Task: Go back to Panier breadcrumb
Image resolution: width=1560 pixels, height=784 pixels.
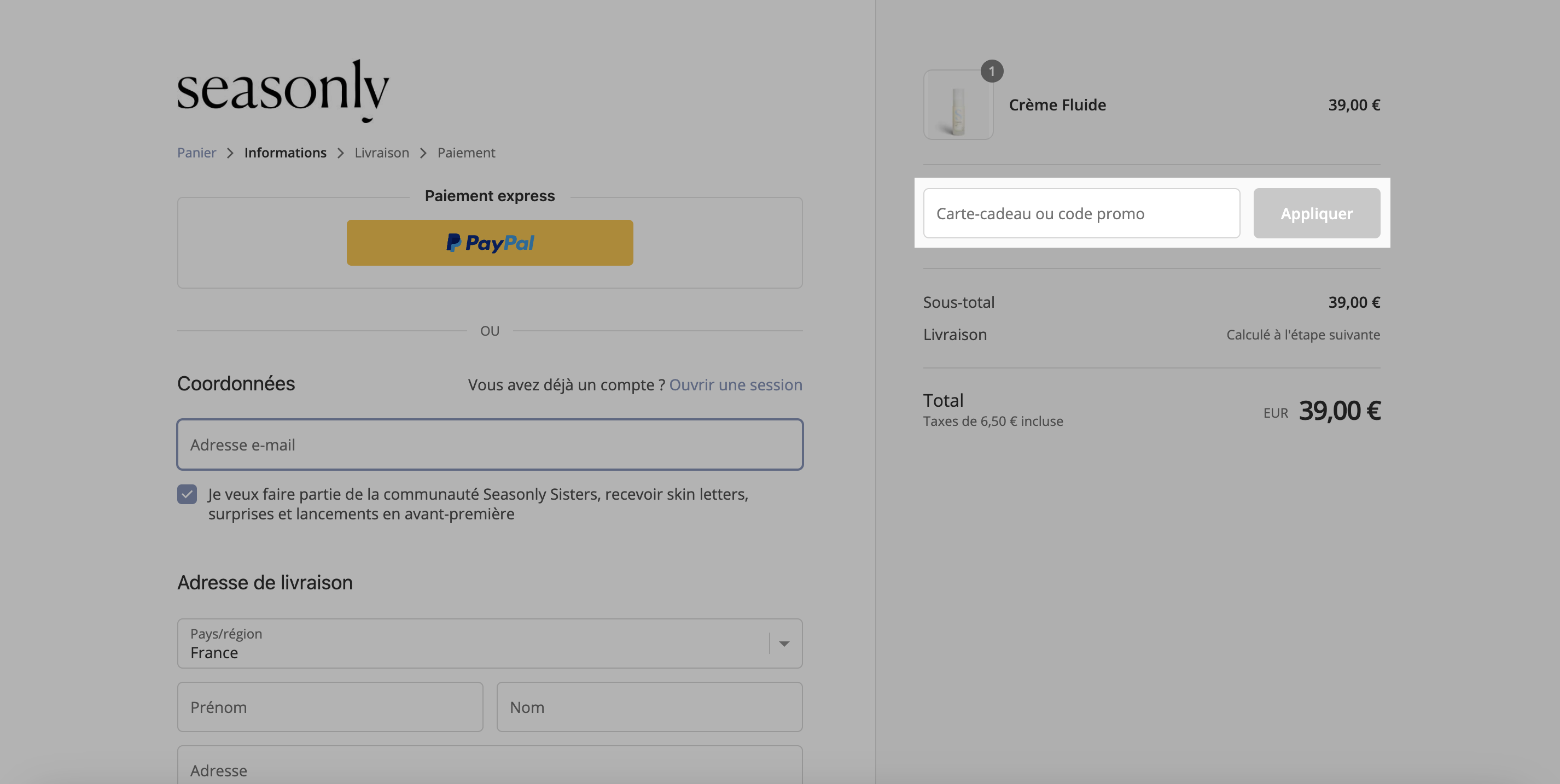Action: (197, 153)
